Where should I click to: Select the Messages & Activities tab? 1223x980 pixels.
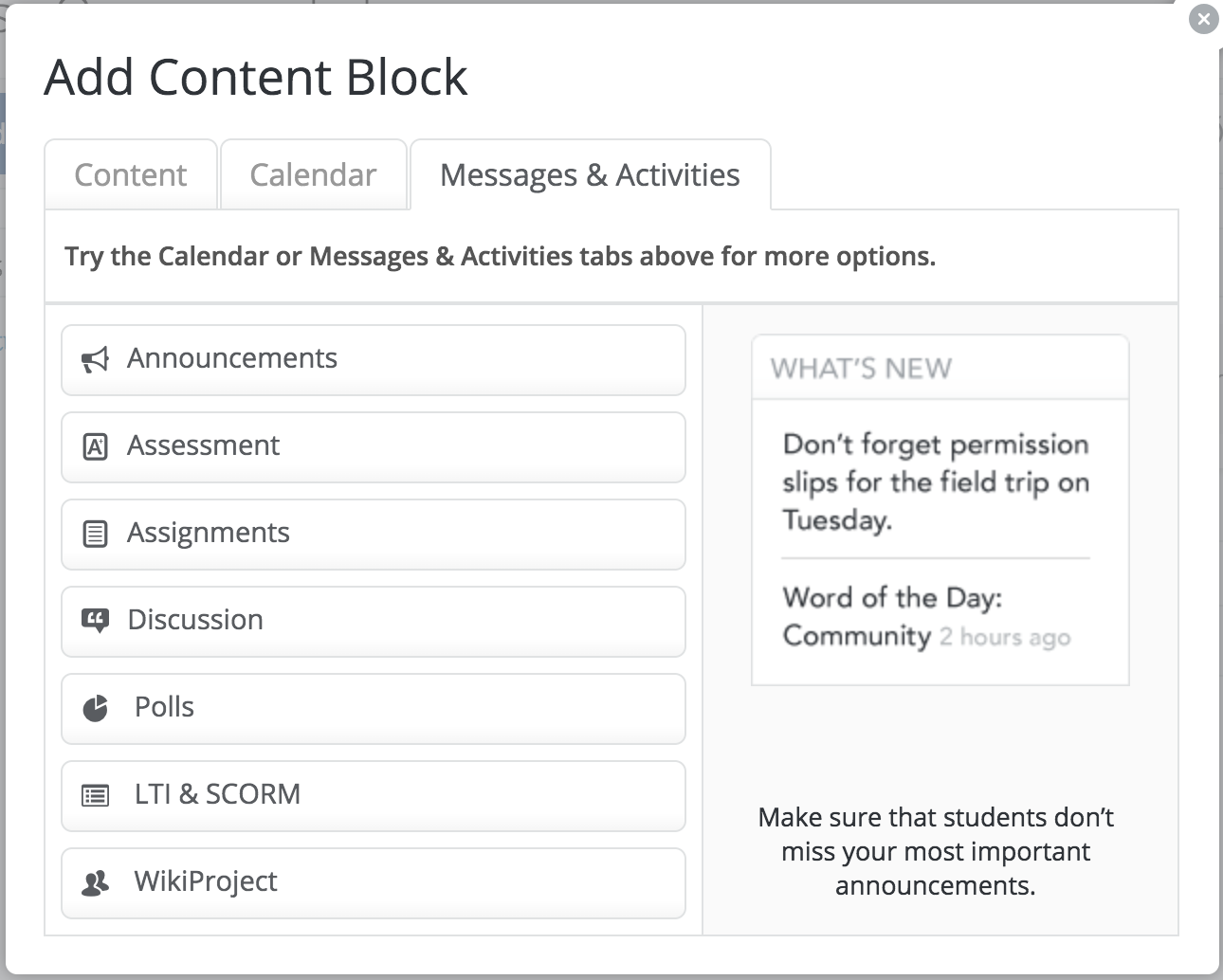click(x=590, y=175)
